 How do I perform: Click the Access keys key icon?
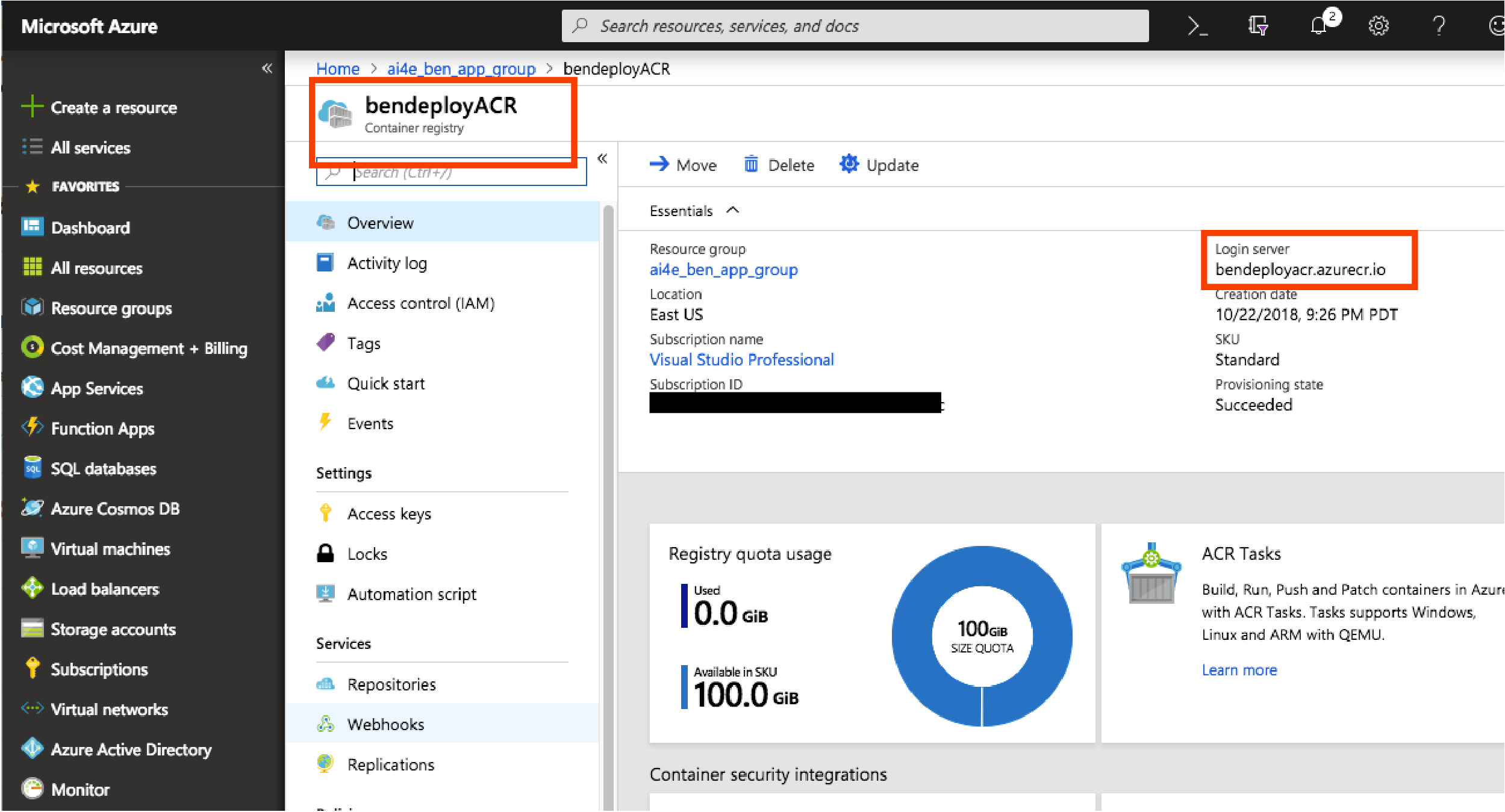pos(325,513)
